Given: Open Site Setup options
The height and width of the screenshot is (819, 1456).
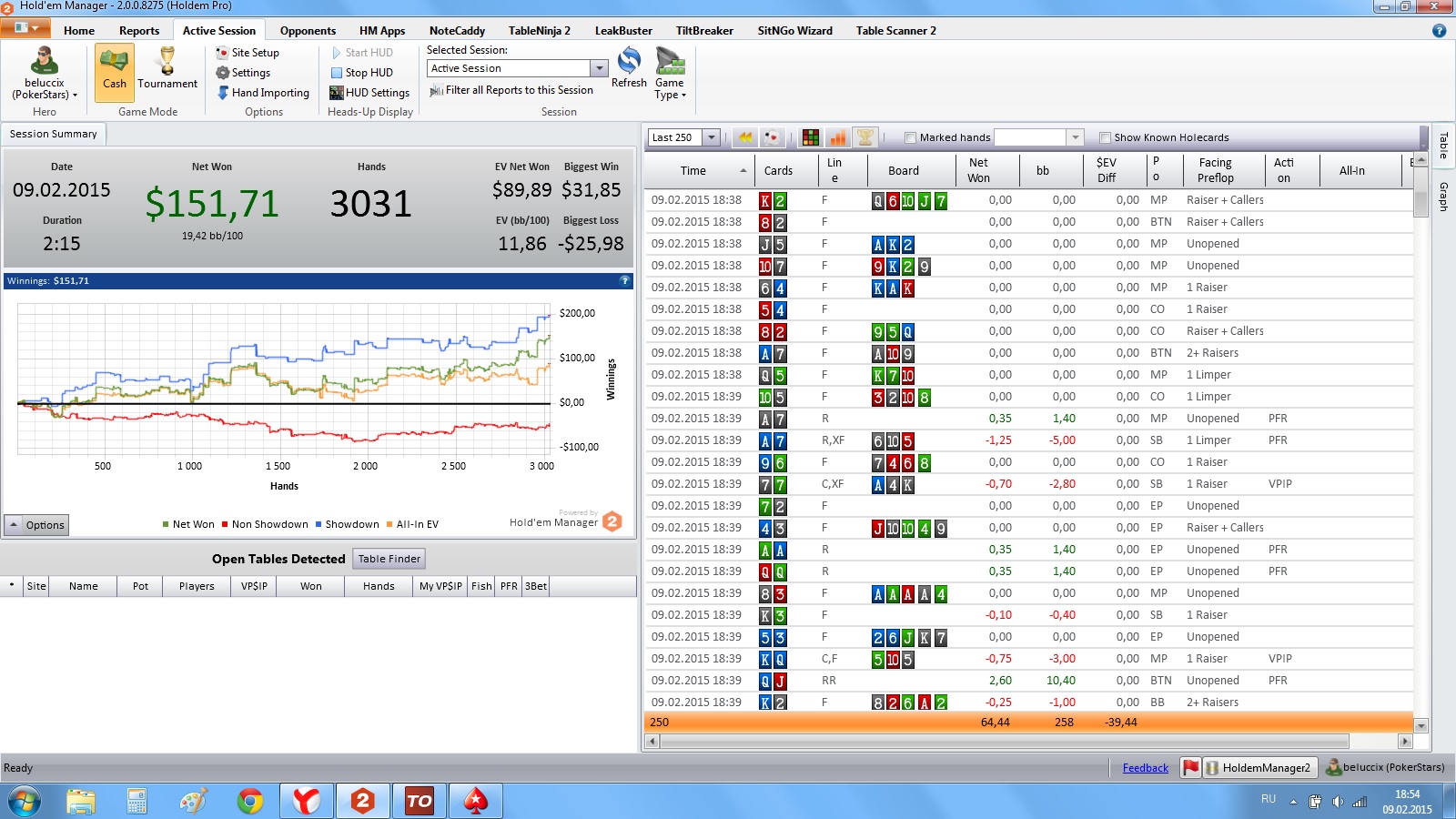Looking at the screenshot, I should [x=248, y=53].
